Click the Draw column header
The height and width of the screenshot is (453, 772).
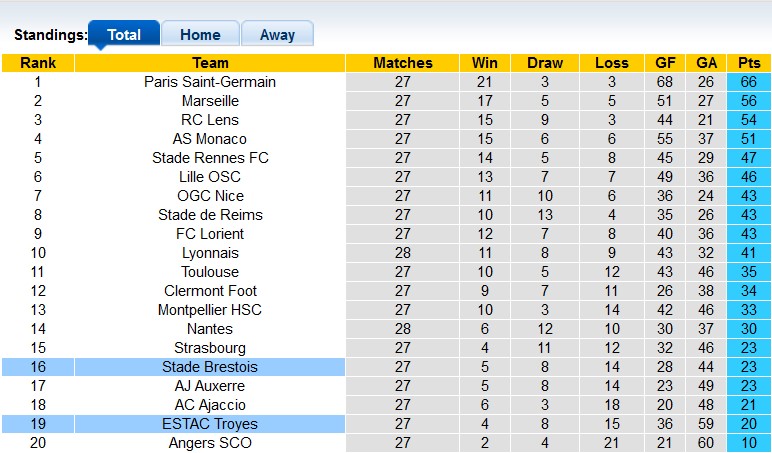coord(545,63)
